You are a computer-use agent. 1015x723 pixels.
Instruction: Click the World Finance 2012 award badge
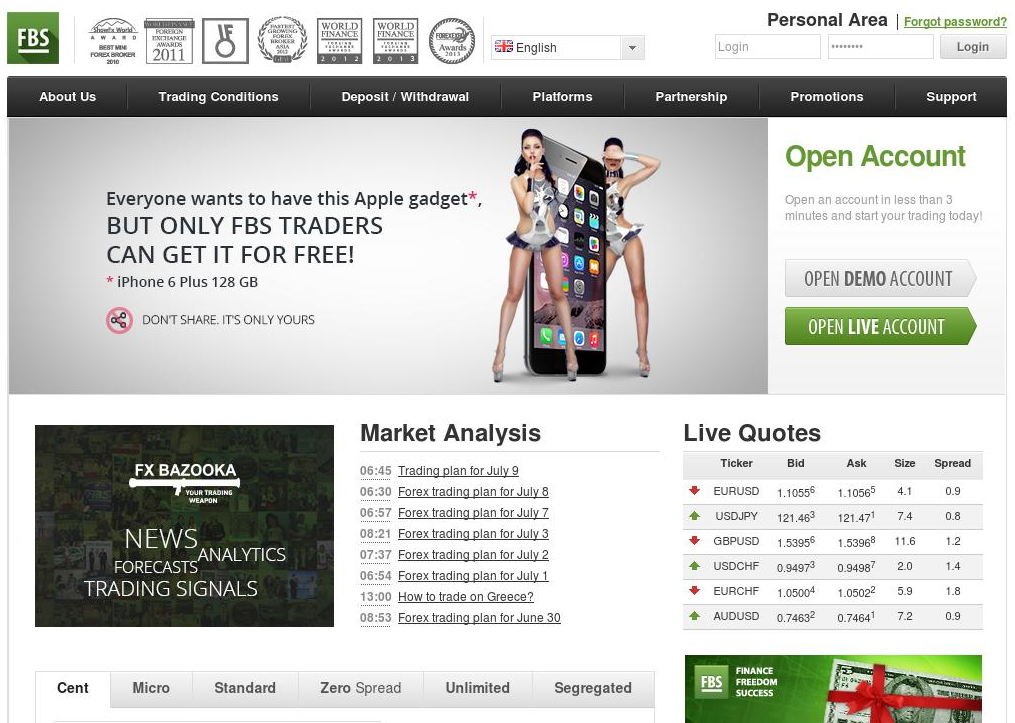click(x=340, y=41)
